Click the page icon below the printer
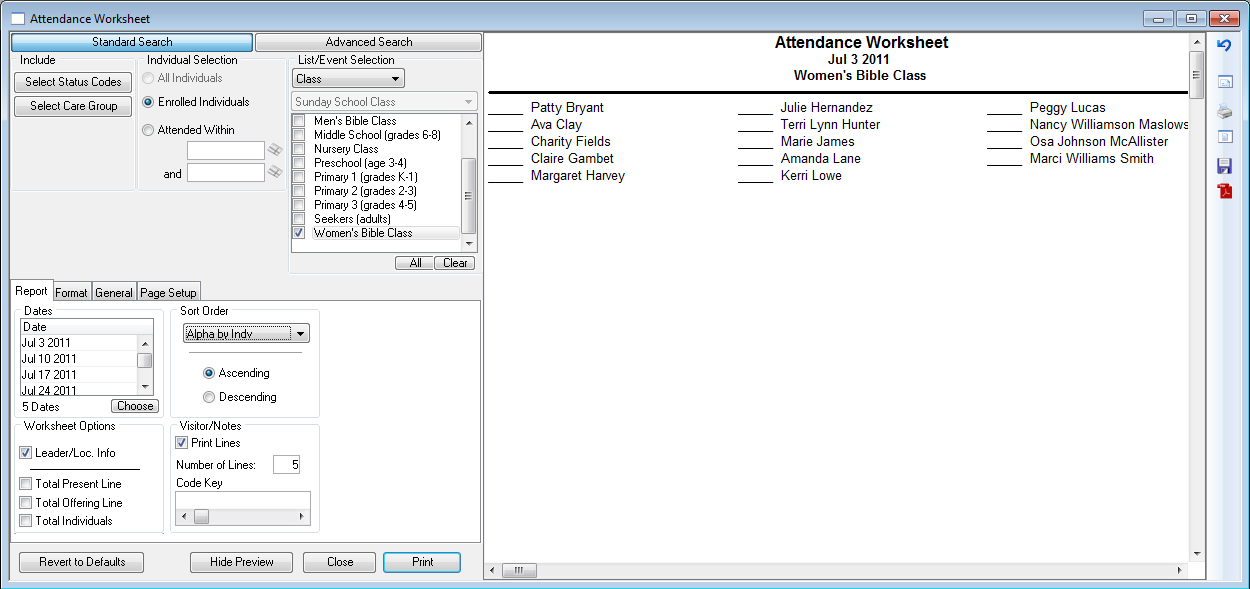Viewport: 1250px width, 589px height. tap(1224, 137)
